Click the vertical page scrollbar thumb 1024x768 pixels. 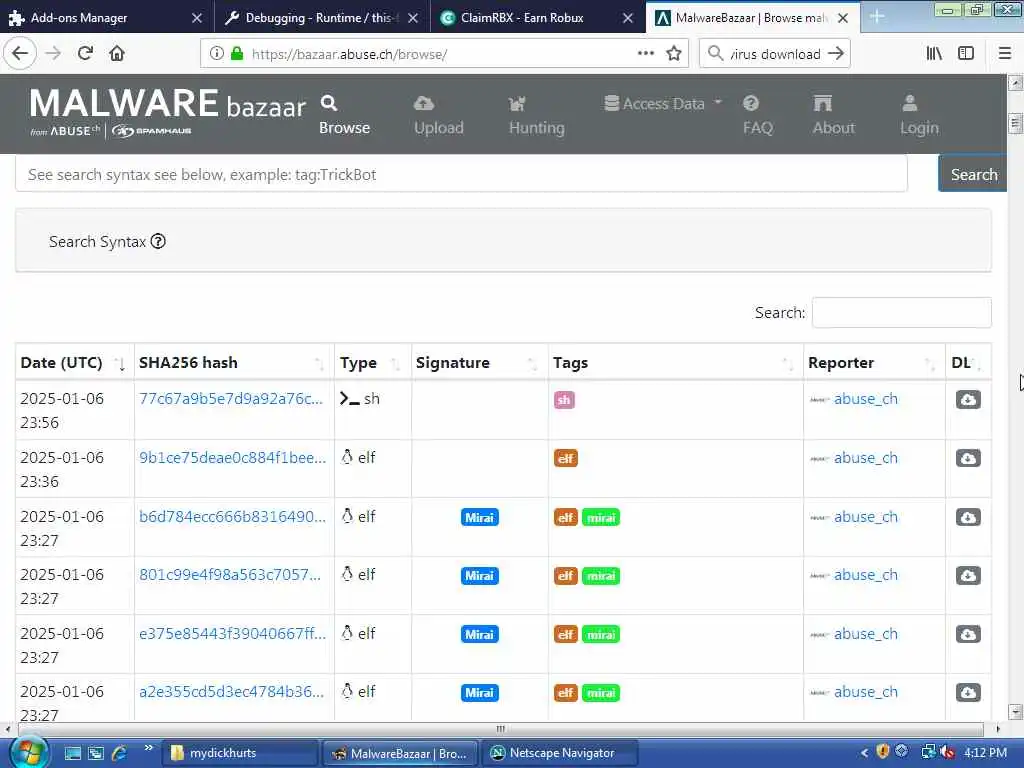tap(1015, 123)
